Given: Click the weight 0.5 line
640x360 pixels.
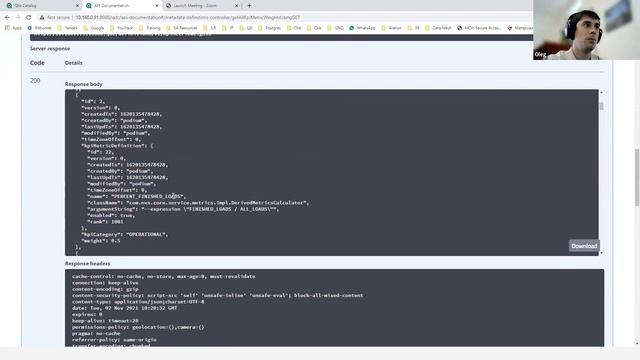Looking at the screenshot, I should click(101, 241).
